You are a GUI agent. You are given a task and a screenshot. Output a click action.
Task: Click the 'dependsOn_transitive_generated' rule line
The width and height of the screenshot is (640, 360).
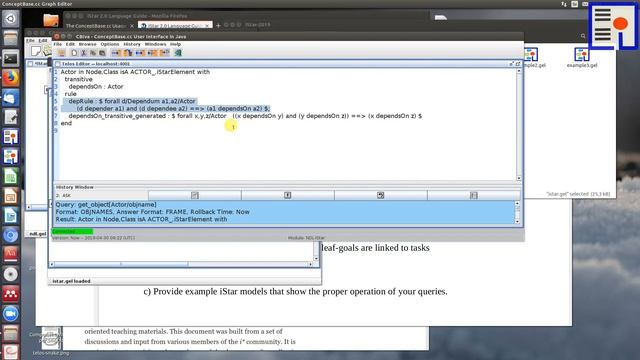click(x=245, y=116)
